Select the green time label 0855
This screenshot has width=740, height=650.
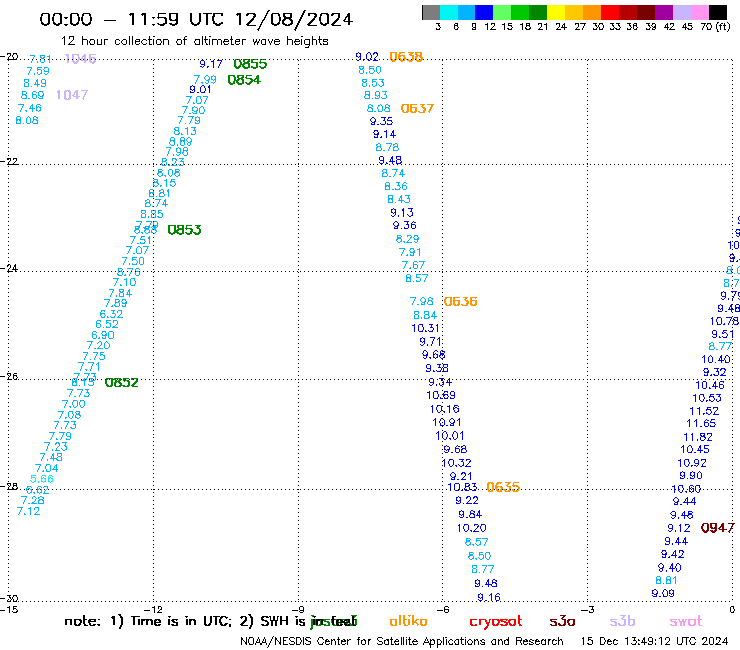pos(250,64)
